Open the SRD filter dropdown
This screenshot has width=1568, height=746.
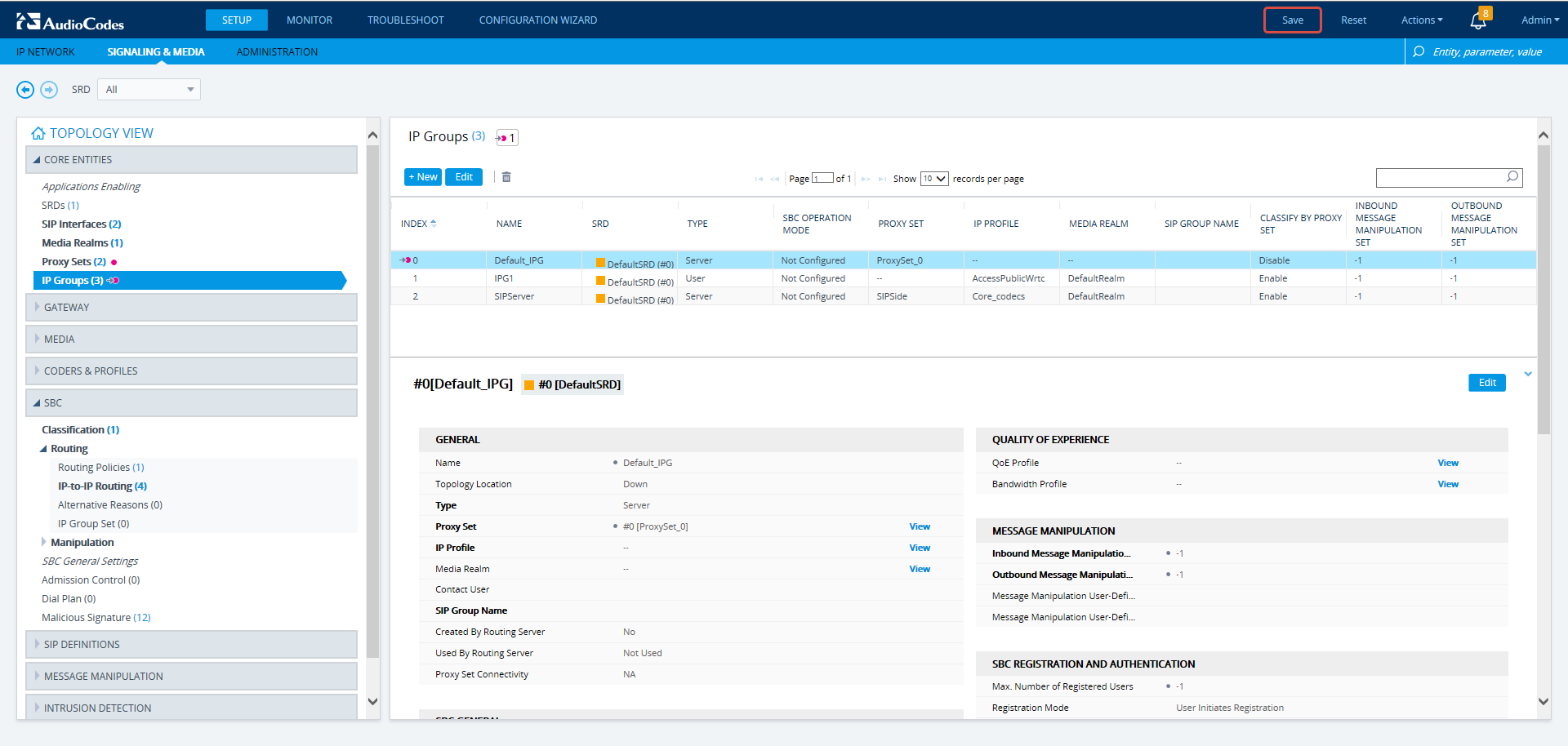(149, 90)
